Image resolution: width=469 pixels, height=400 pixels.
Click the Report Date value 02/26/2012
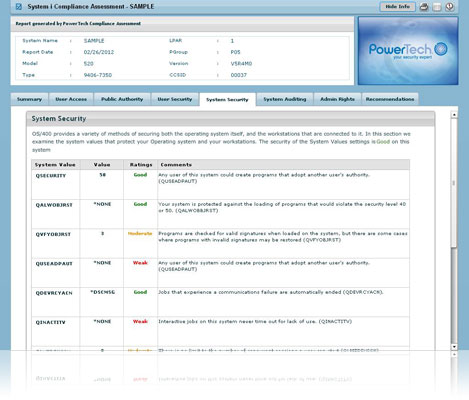[x=99, y=52]
